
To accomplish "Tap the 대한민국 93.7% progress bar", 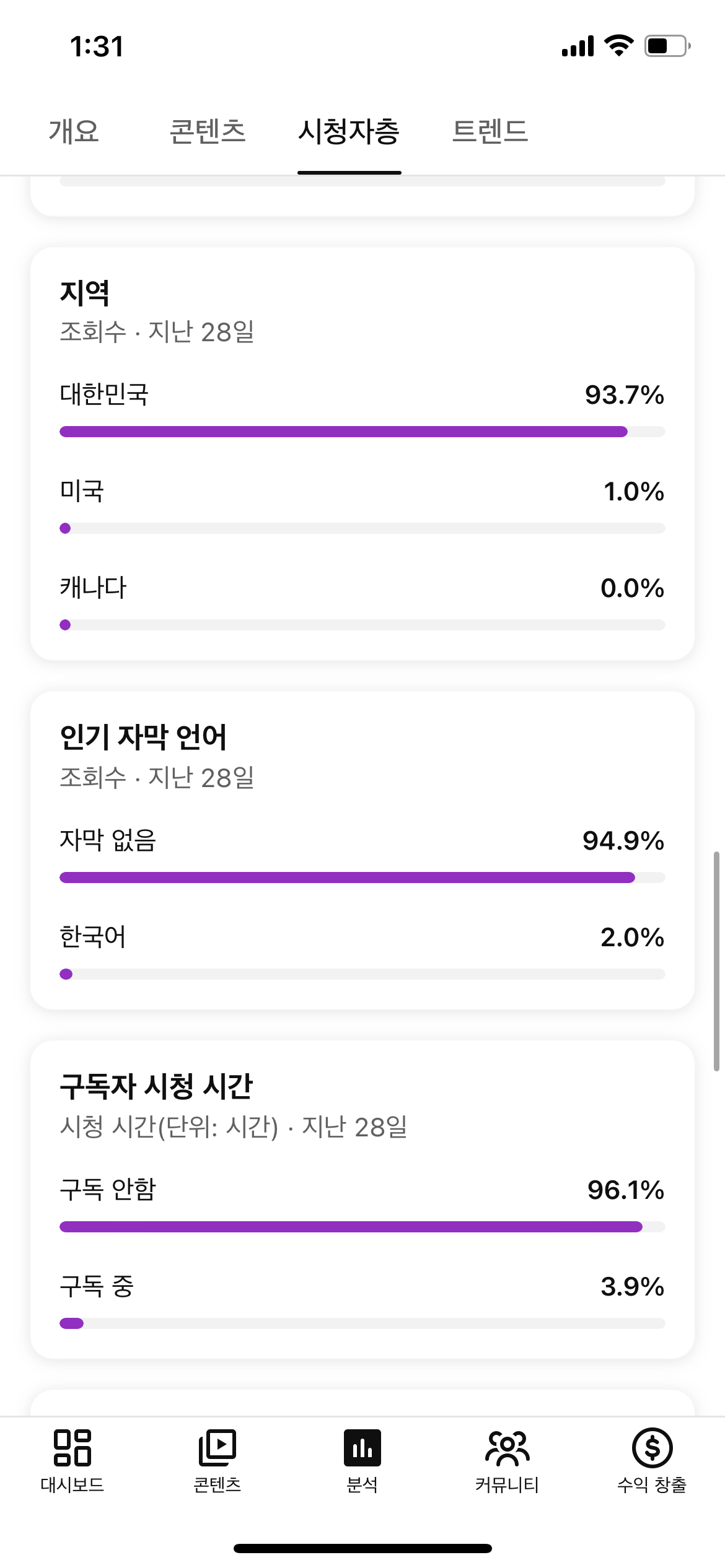I will click(x=362, y=432).
